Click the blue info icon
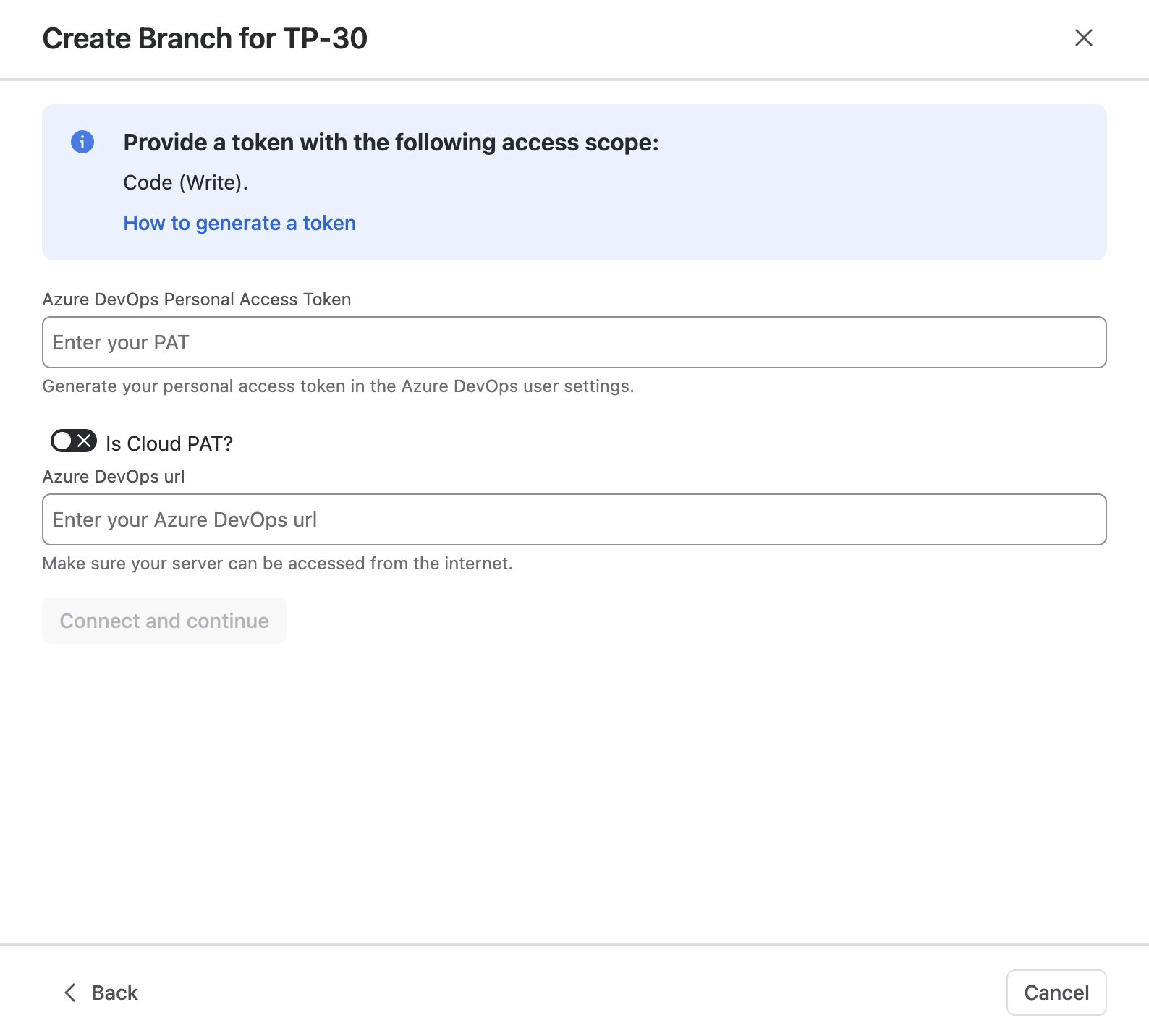 [82, 142]
